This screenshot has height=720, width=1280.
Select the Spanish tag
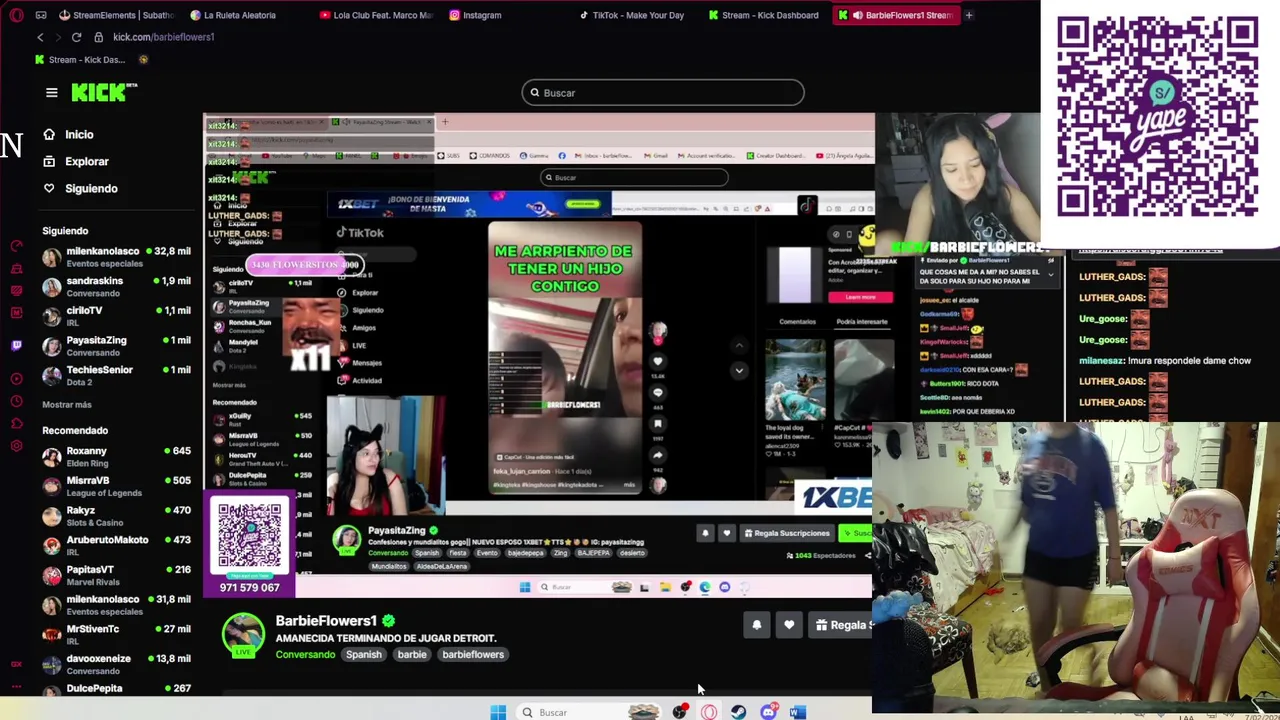[x=364, y=655]
